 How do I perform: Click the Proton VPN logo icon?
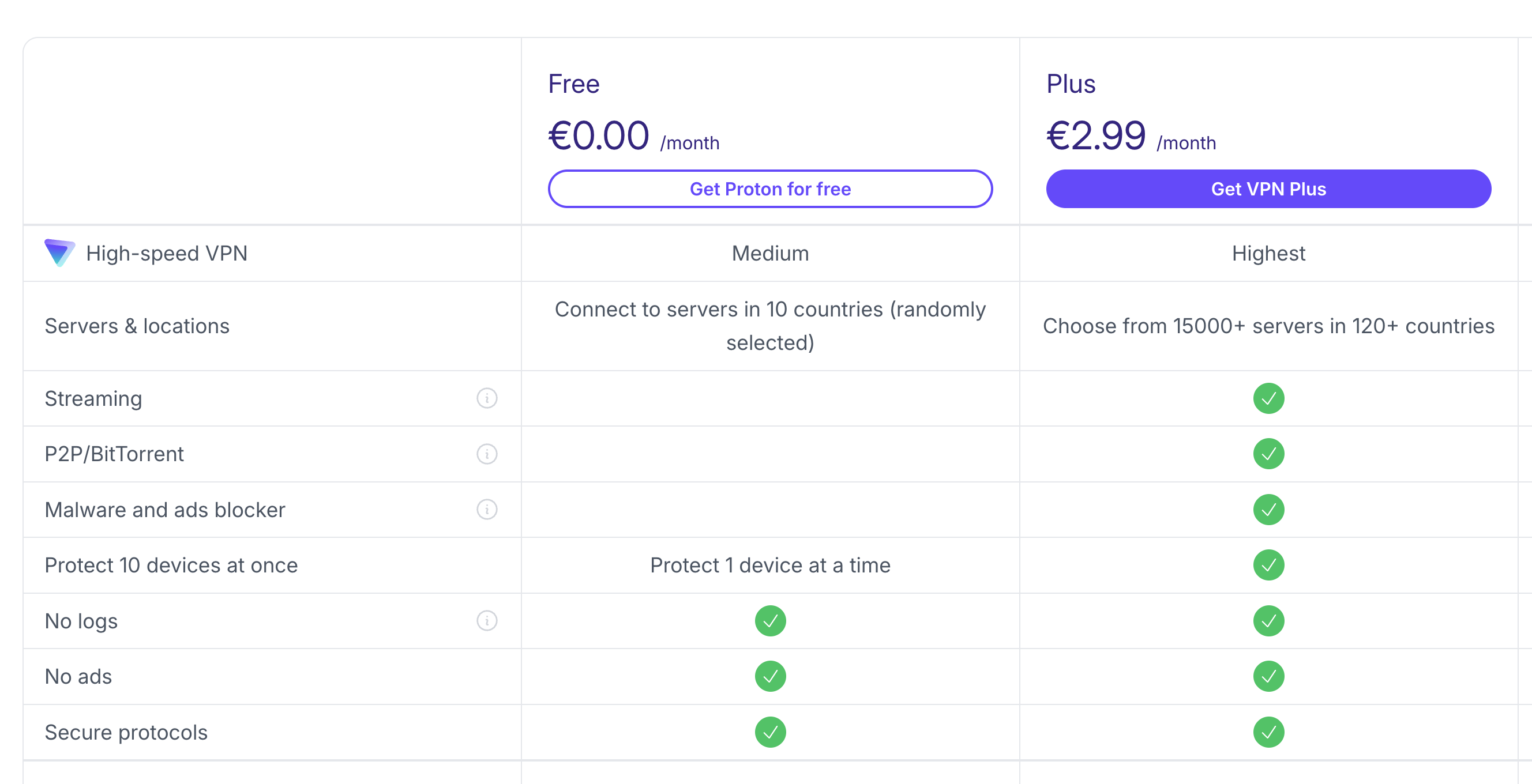click(59, 252)
